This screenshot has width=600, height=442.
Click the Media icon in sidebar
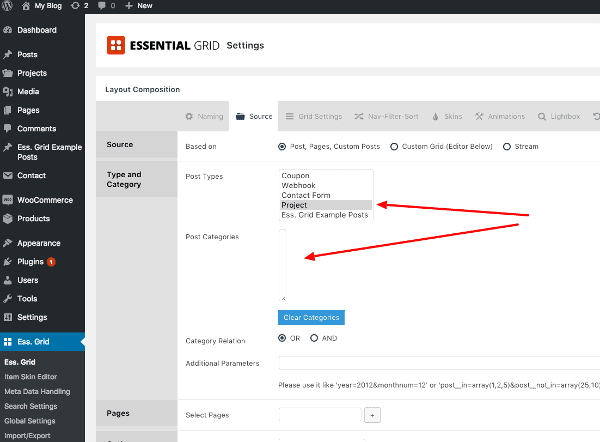click(8, 91)
